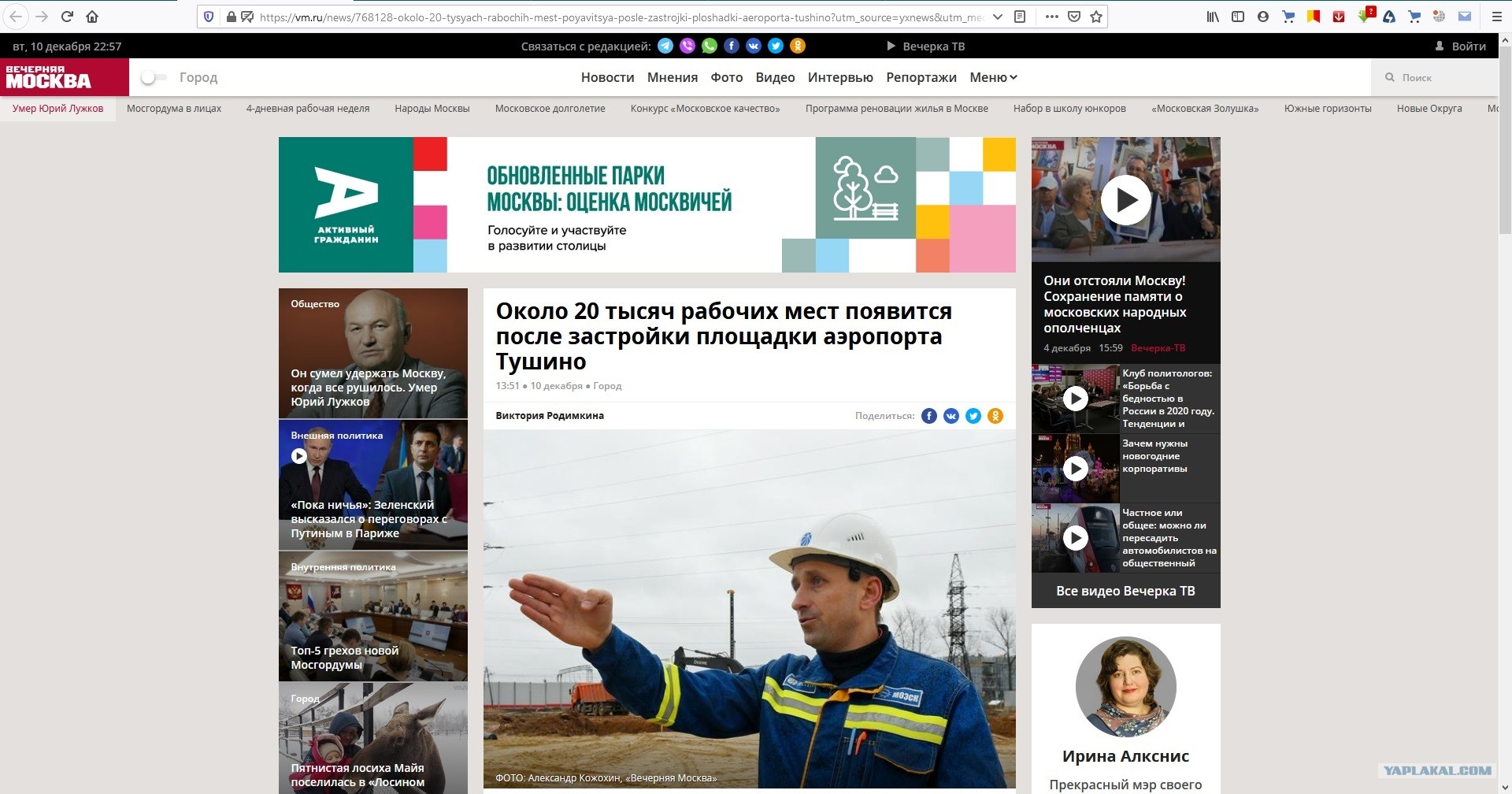Share article on Odnoklassniki
Viewport: 1512px width, 794px height.
[x=995, y=416]
